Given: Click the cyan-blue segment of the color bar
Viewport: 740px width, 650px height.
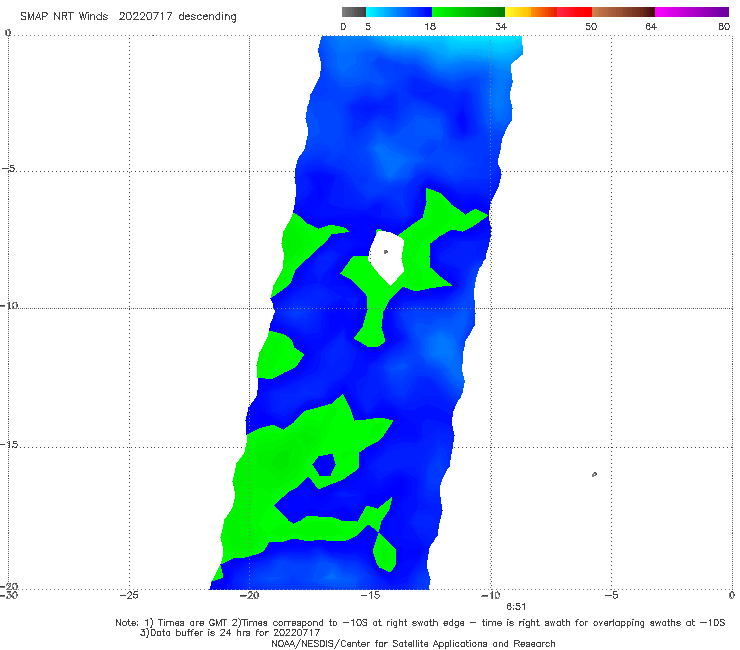Looking at the screenshot, I should pos(399,12).
